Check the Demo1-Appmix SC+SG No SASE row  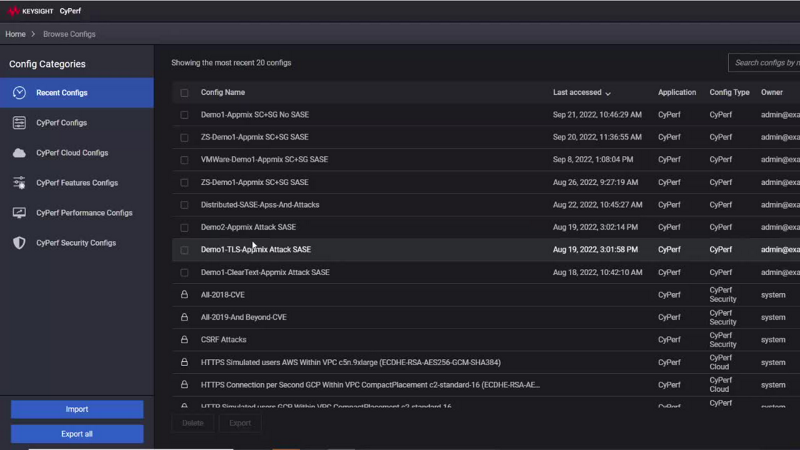[x=184, y=115]
